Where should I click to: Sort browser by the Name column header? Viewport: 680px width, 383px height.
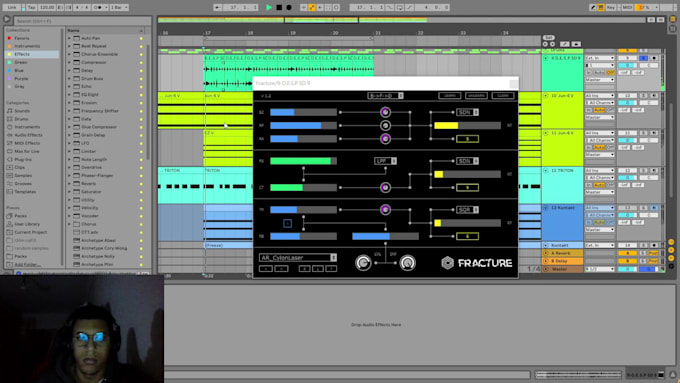tap(105, 30)
